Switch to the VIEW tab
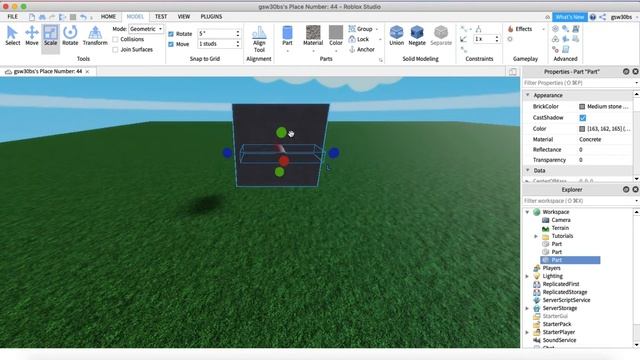Viewport: 640px width, 360px height. pos(184,17)
